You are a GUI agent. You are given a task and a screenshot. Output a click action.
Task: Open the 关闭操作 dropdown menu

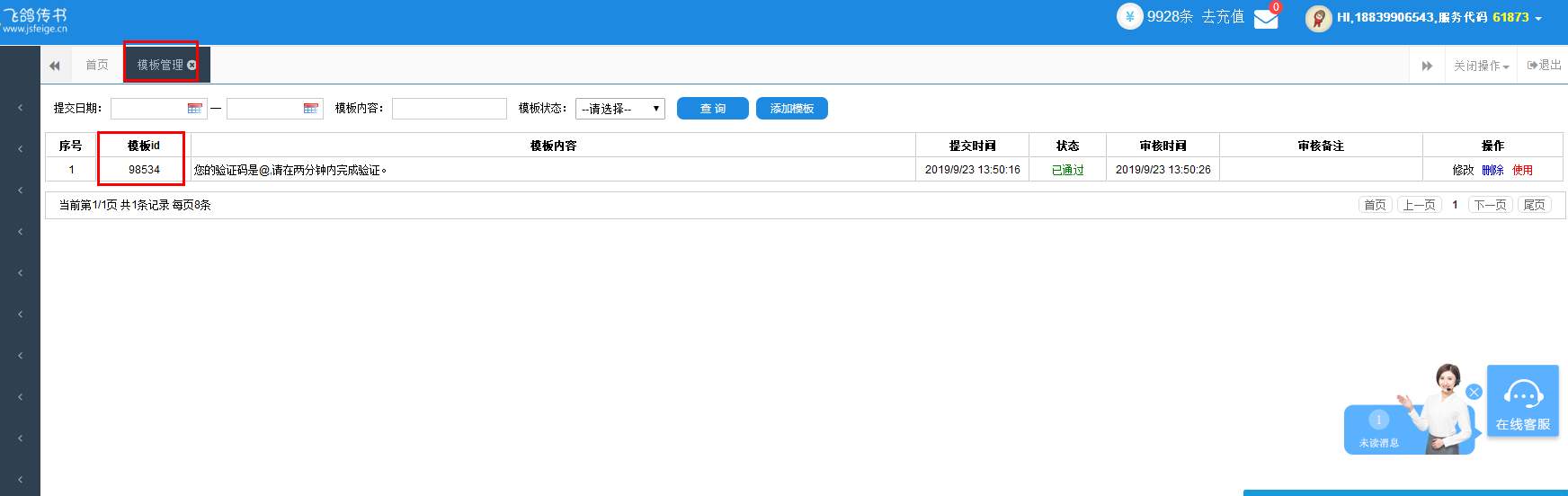(x=1481, y=66)
